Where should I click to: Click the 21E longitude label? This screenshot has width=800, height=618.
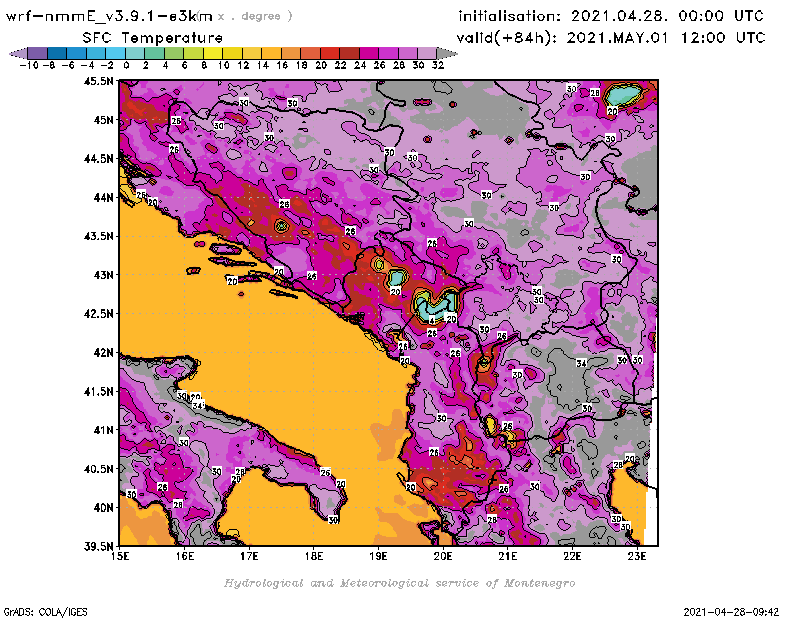(x=508, y=556)
